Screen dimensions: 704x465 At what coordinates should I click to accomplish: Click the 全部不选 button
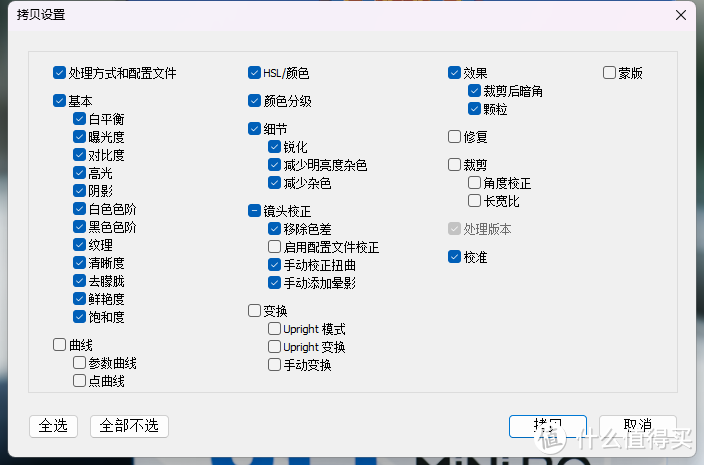coord(129,426)
